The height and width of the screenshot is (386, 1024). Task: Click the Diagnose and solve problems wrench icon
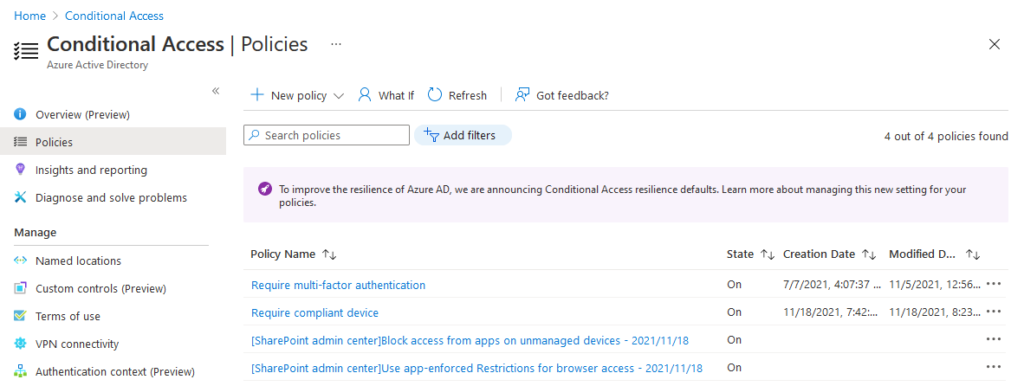20,197
